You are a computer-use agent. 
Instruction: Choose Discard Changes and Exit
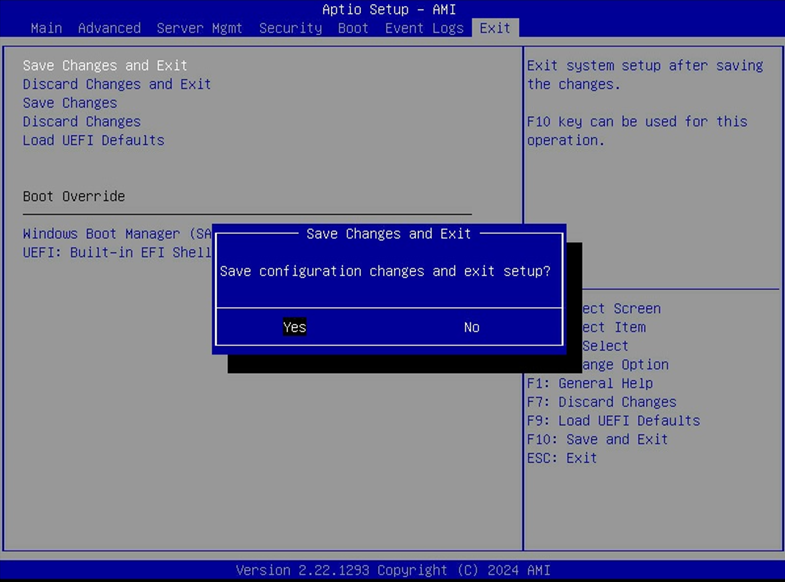point(117,84)
